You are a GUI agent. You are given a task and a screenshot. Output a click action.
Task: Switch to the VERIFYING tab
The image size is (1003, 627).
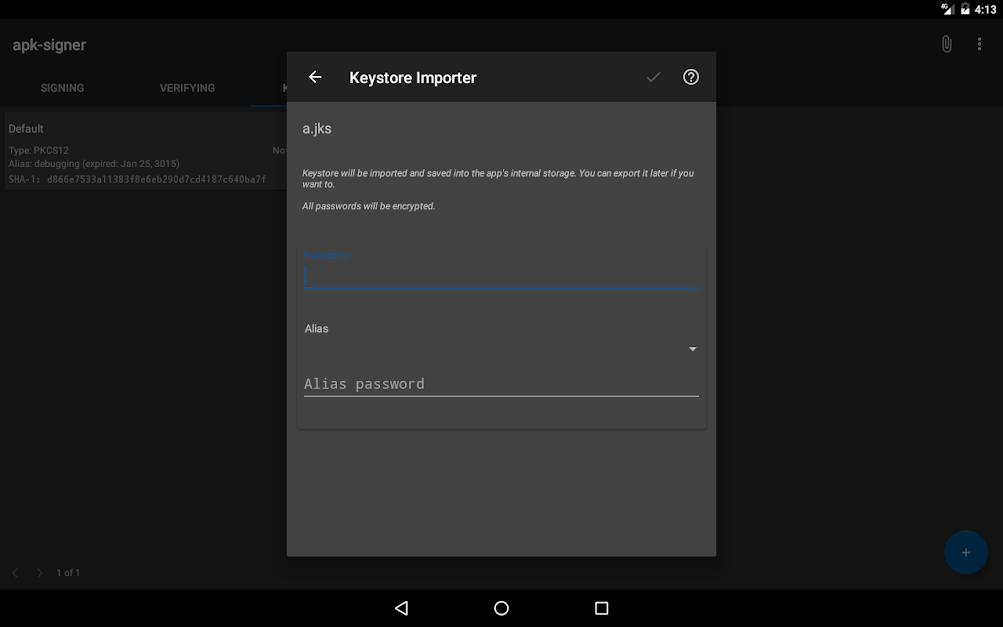[187, 88]
